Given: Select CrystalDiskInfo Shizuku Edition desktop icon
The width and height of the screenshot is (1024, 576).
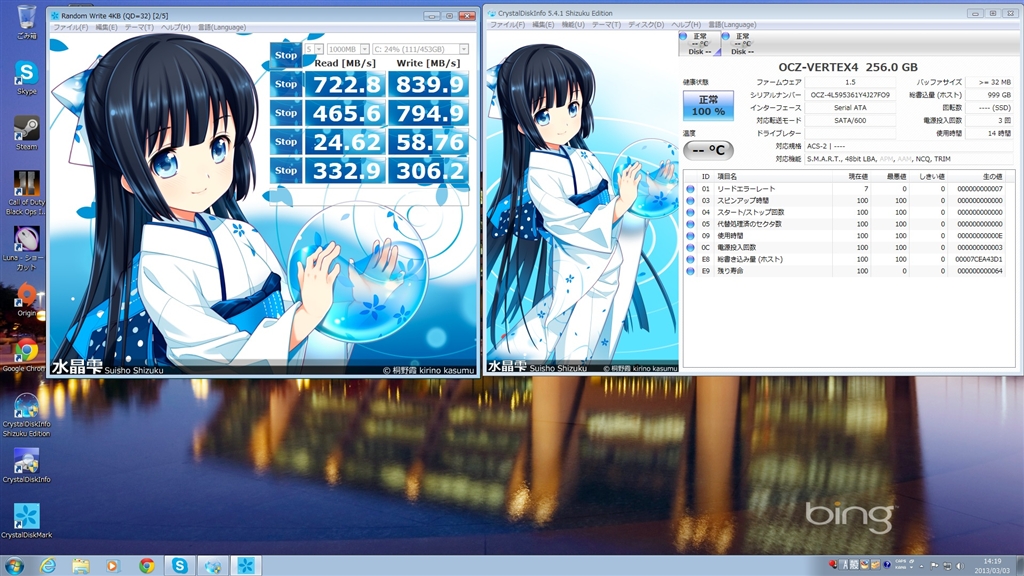Looking at the screenshot, I should (x=27, y=415).
